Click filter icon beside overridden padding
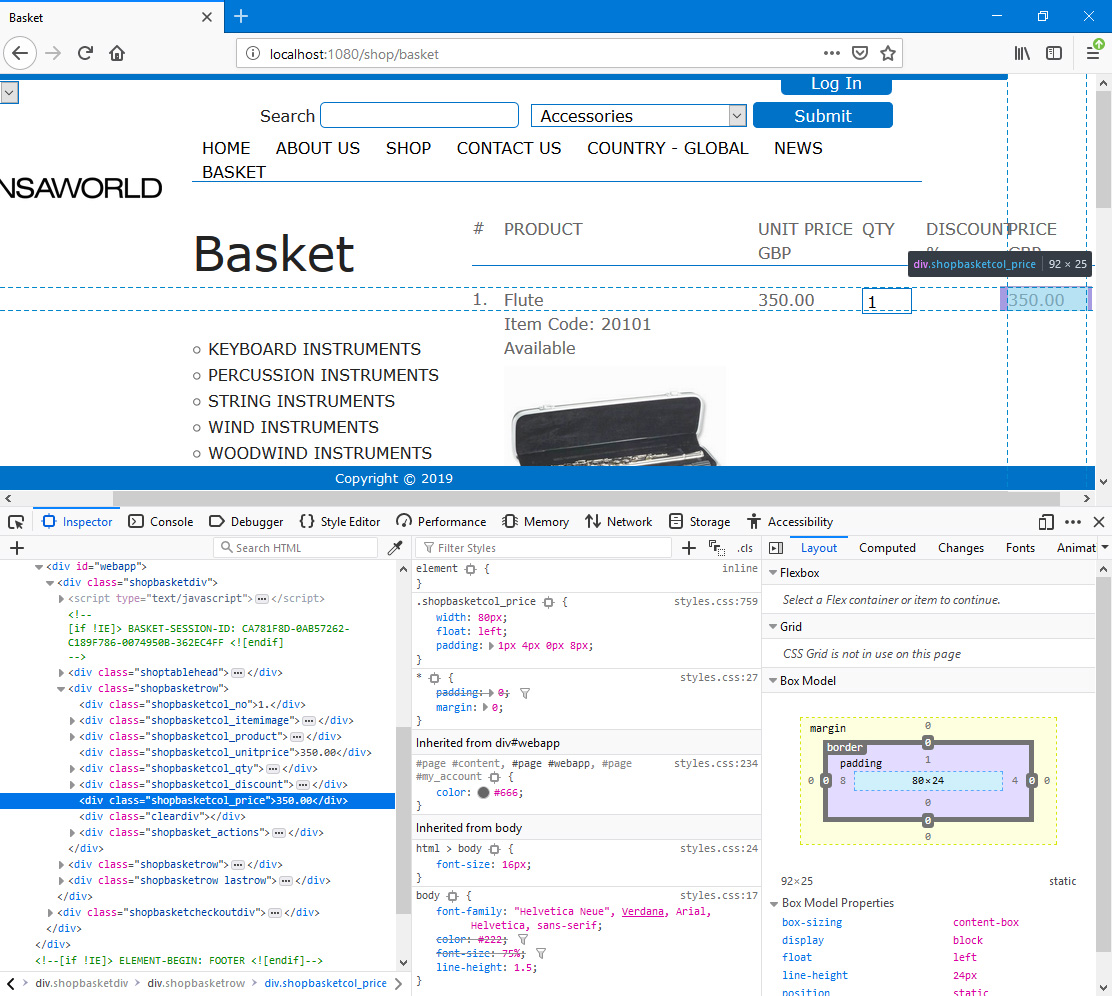Screen dimensions: 1112x996 click(x=525, y=693)
